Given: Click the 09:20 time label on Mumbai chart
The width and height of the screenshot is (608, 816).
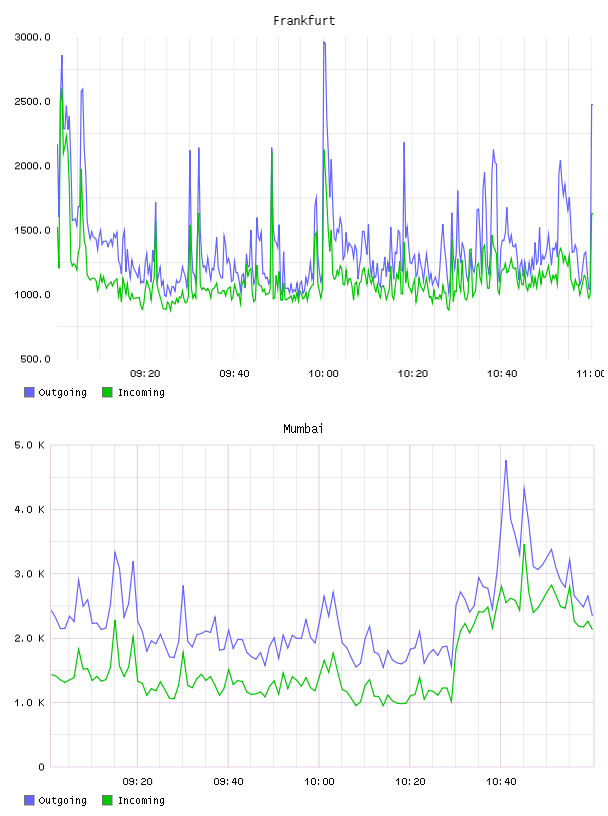Looking at the screenshot, I should [137, 782].
